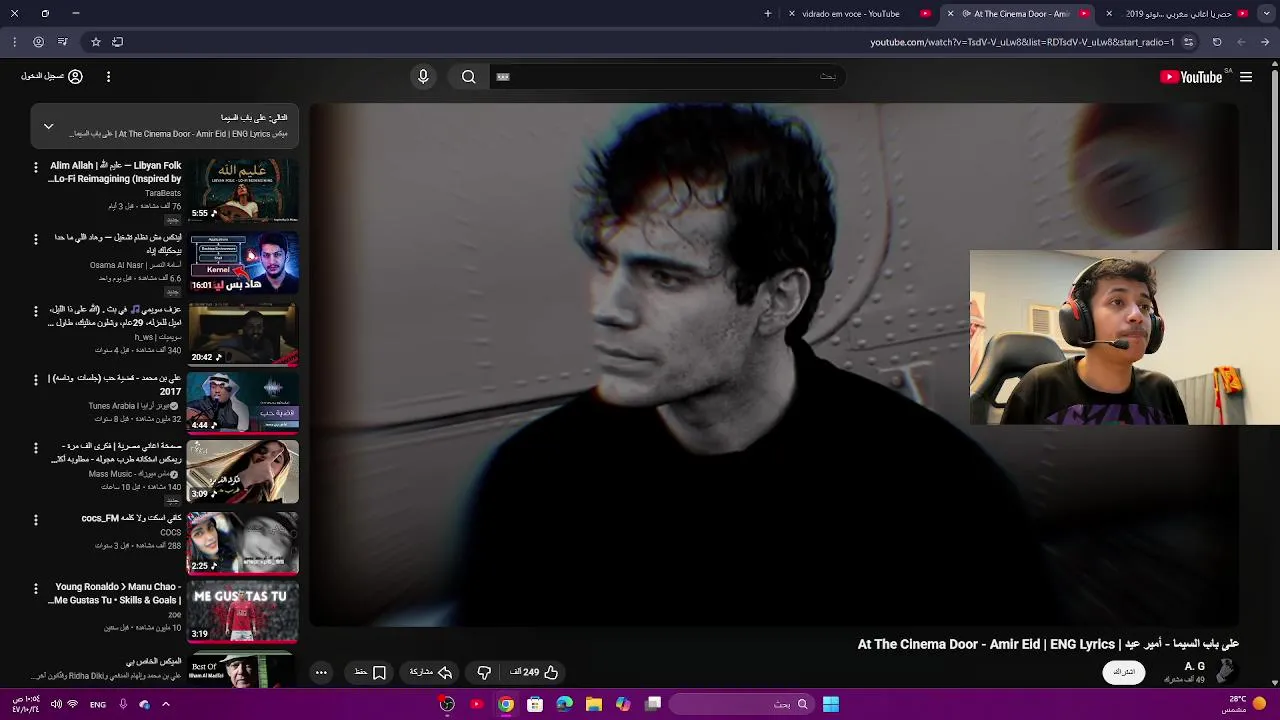Screen dimensions: 1280x720
Task: Open the Chrome profile avatar icon
Action: pyautogui.click(x=38, y=42)
